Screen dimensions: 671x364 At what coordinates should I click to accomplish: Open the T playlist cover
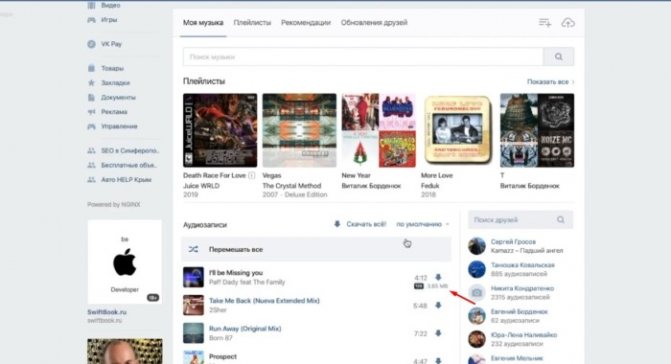point(537,130)
